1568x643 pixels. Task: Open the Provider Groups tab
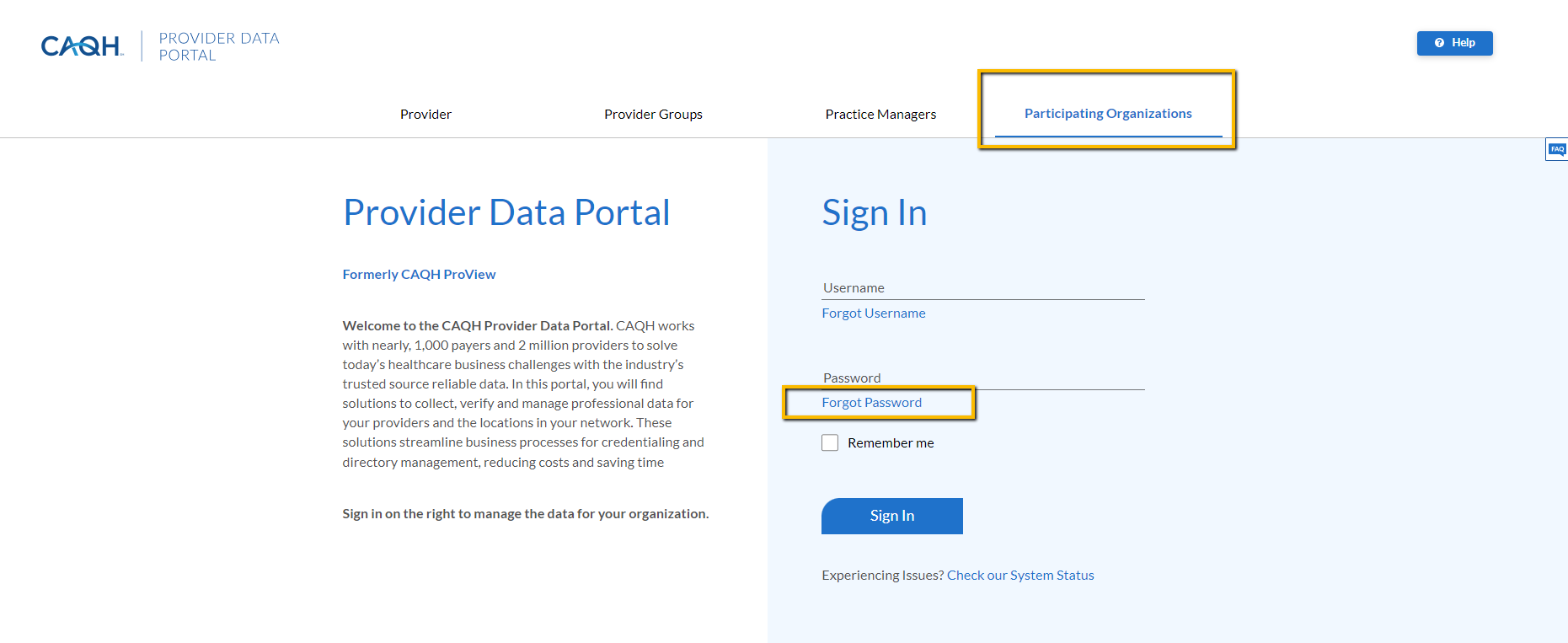653,115
